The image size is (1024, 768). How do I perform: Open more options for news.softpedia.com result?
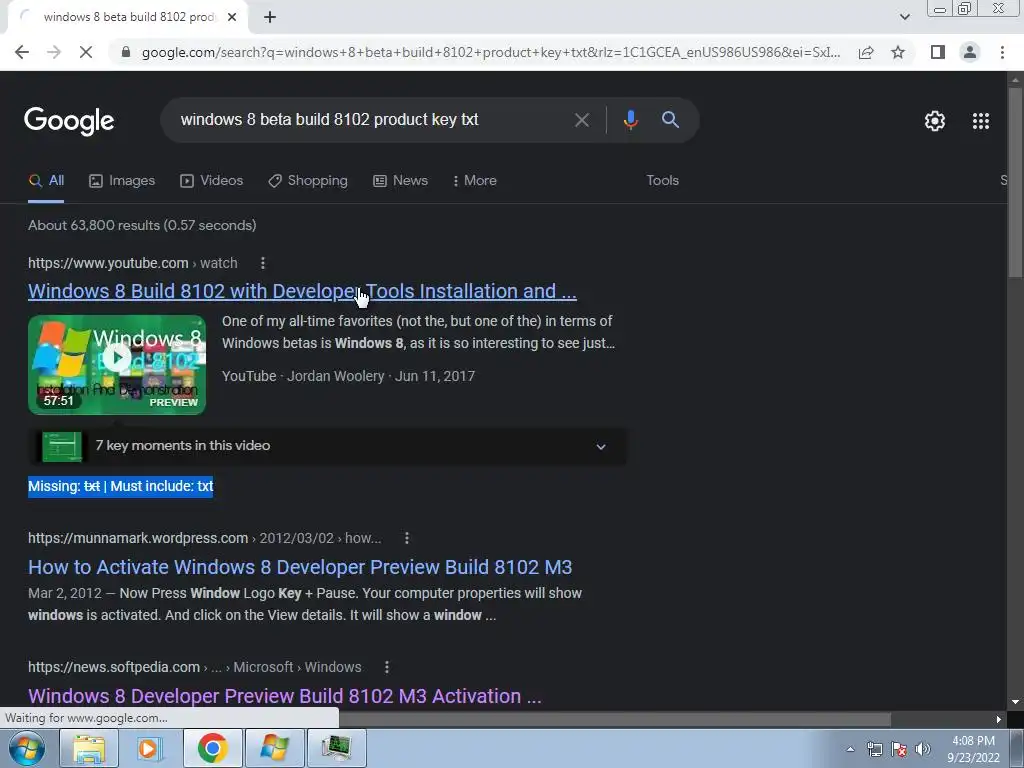pyautogui.click(x=387, y=667)
